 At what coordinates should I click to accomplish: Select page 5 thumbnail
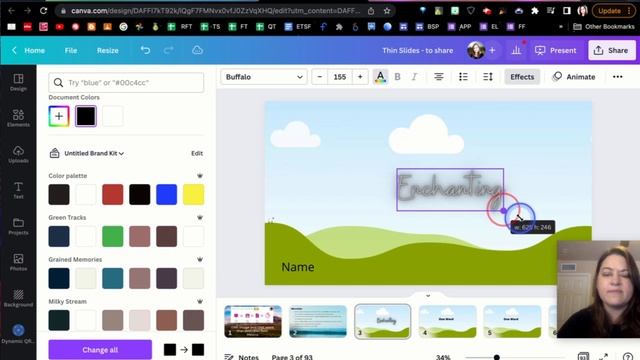(x=512, y=321)
